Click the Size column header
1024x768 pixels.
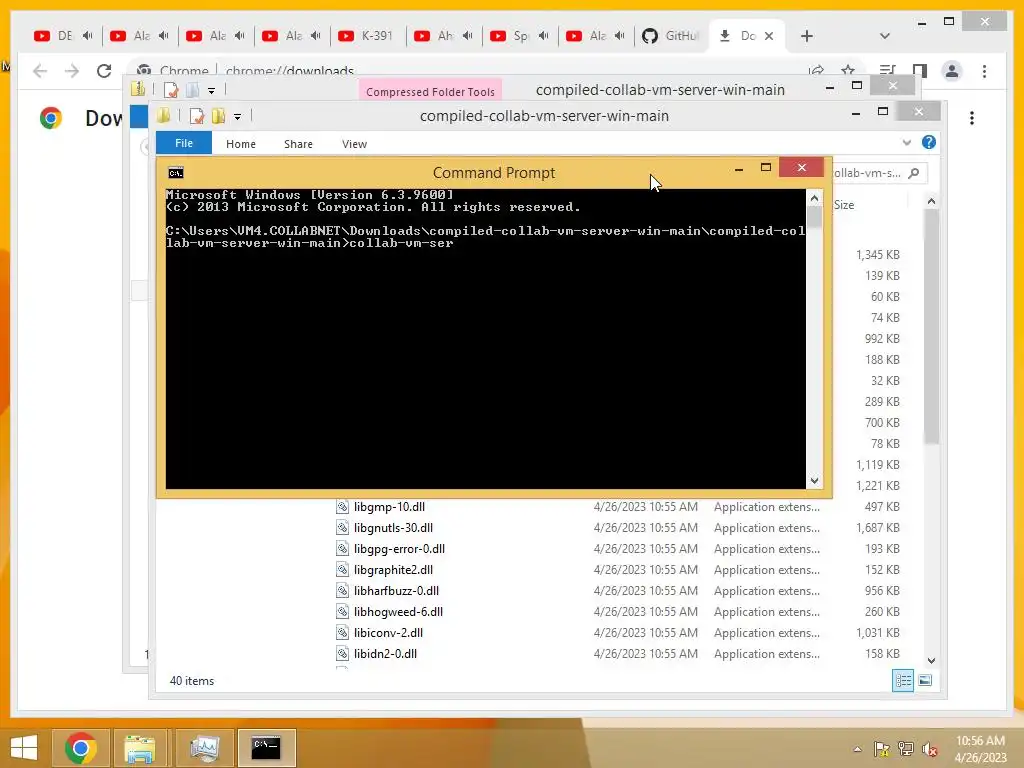point(844,204)
